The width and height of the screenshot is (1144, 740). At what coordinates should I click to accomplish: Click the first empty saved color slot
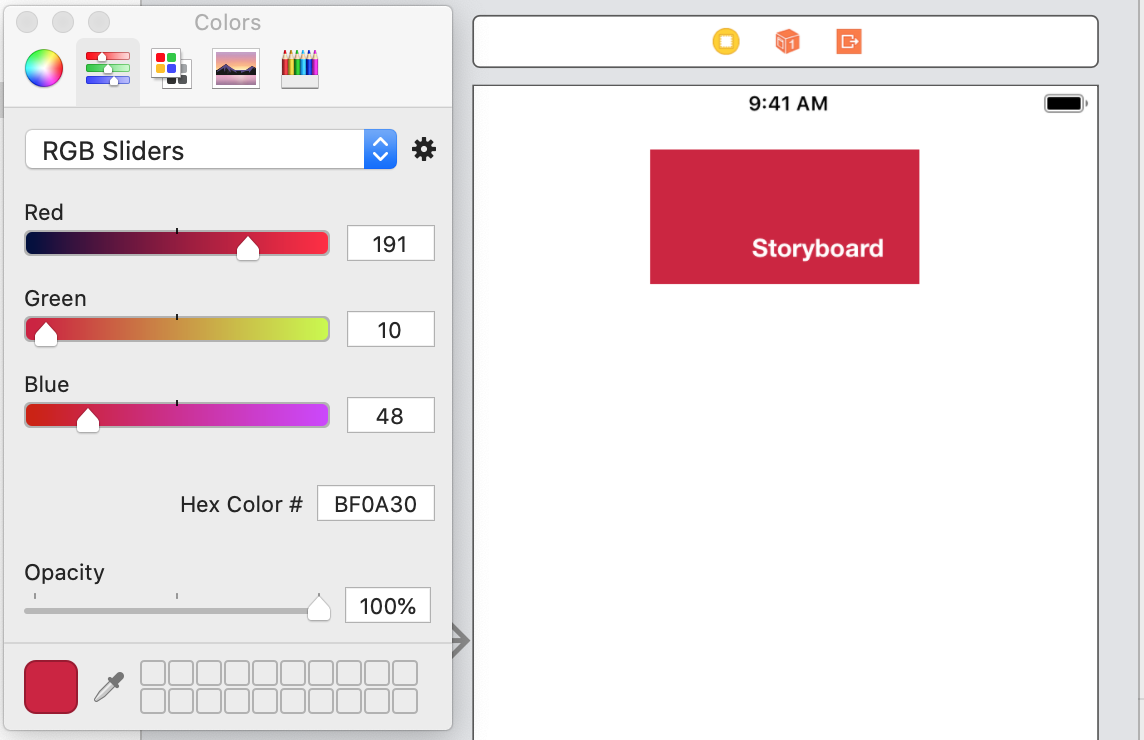click(x=152, y=673)
